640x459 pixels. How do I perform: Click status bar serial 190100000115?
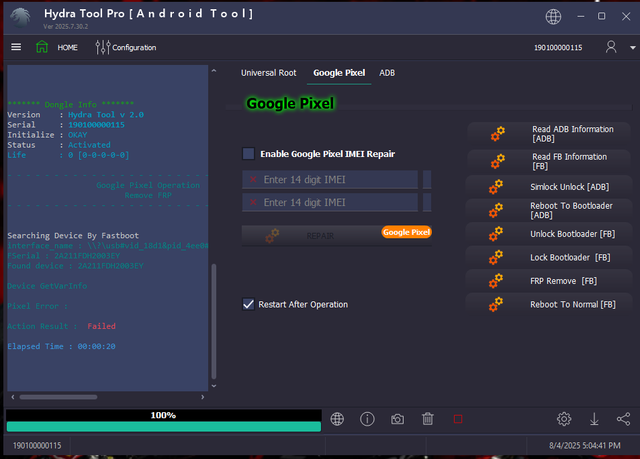37,446
